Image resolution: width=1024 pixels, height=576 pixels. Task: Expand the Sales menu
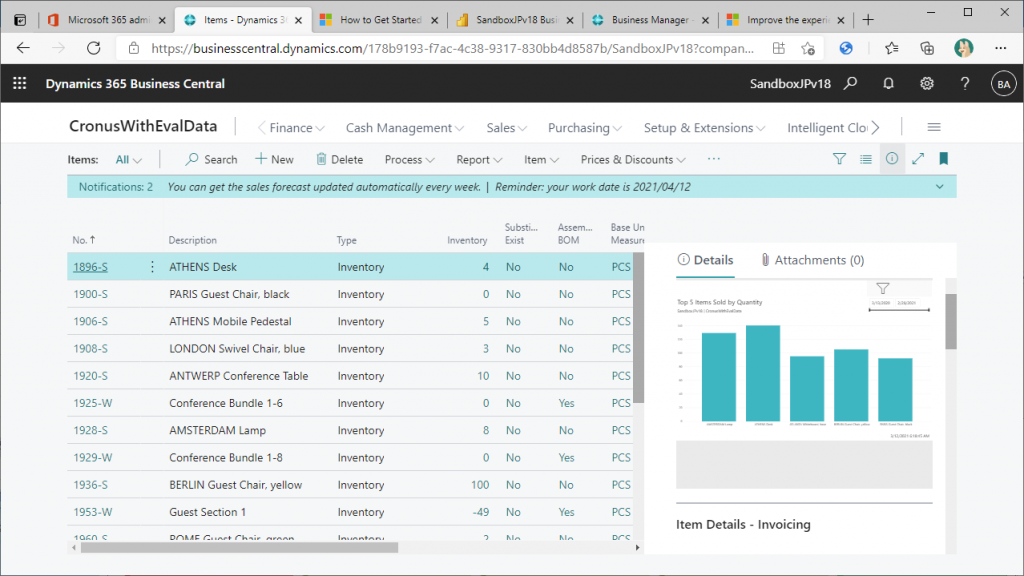coord(506,128)
